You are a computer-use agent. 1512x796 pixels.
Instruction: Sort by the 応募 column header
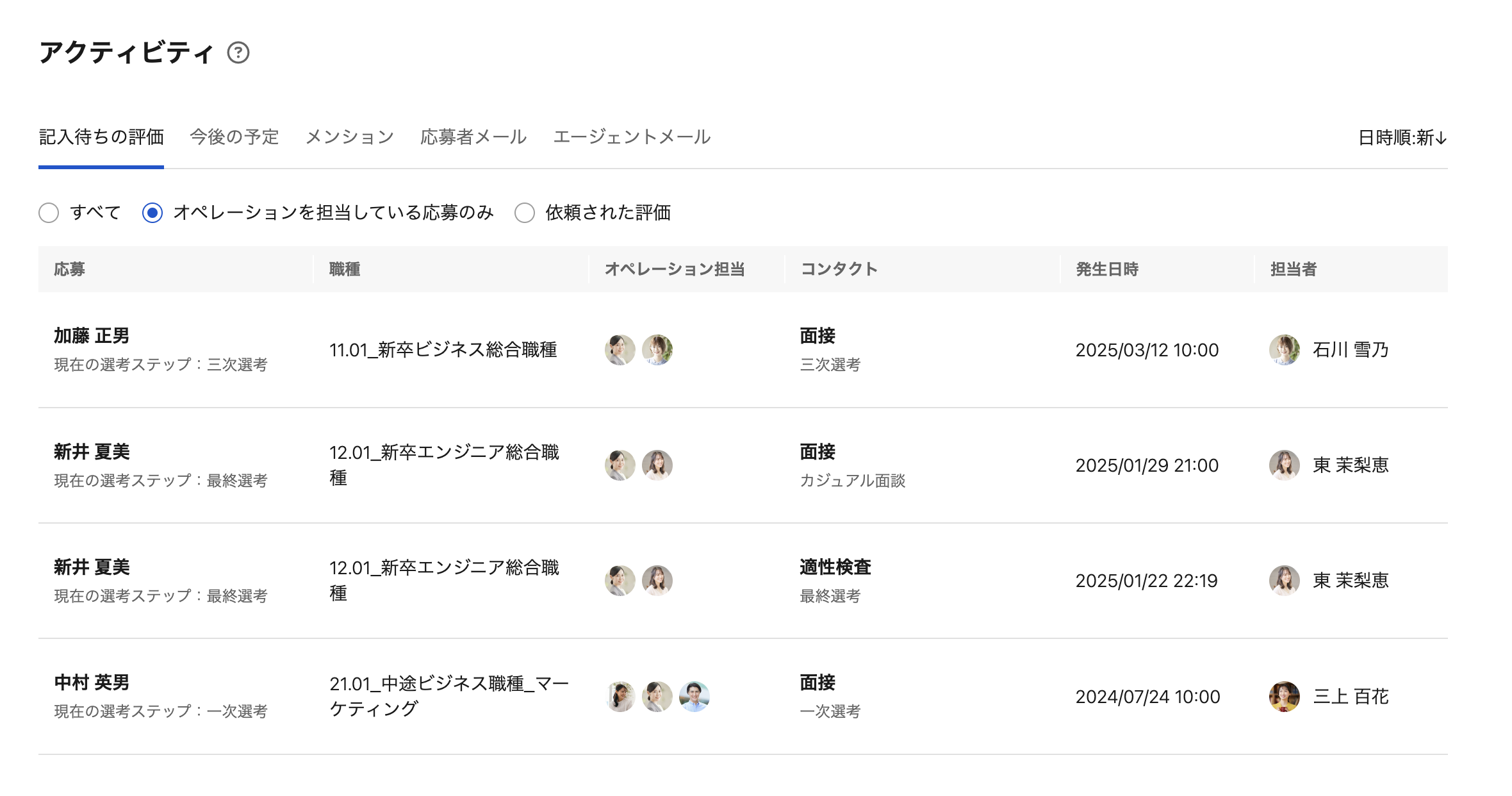[69, 269]
